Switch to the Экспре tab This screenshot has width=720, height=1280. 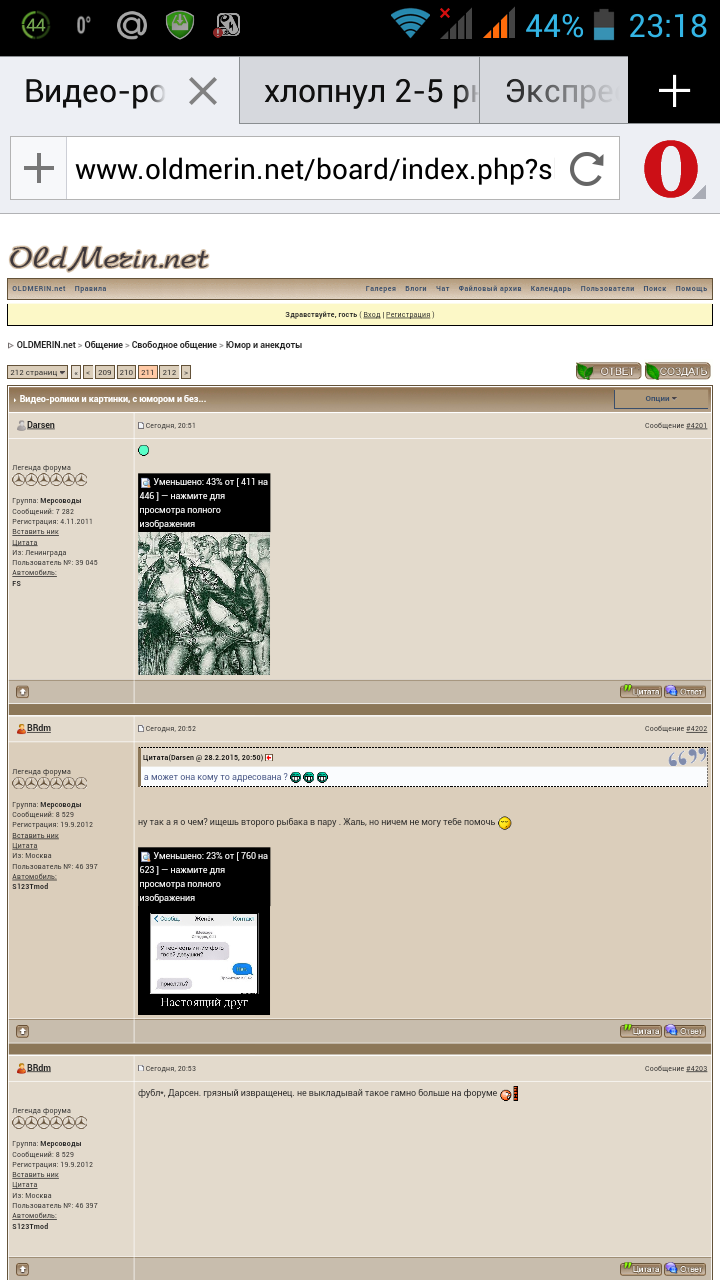(556, 92)
